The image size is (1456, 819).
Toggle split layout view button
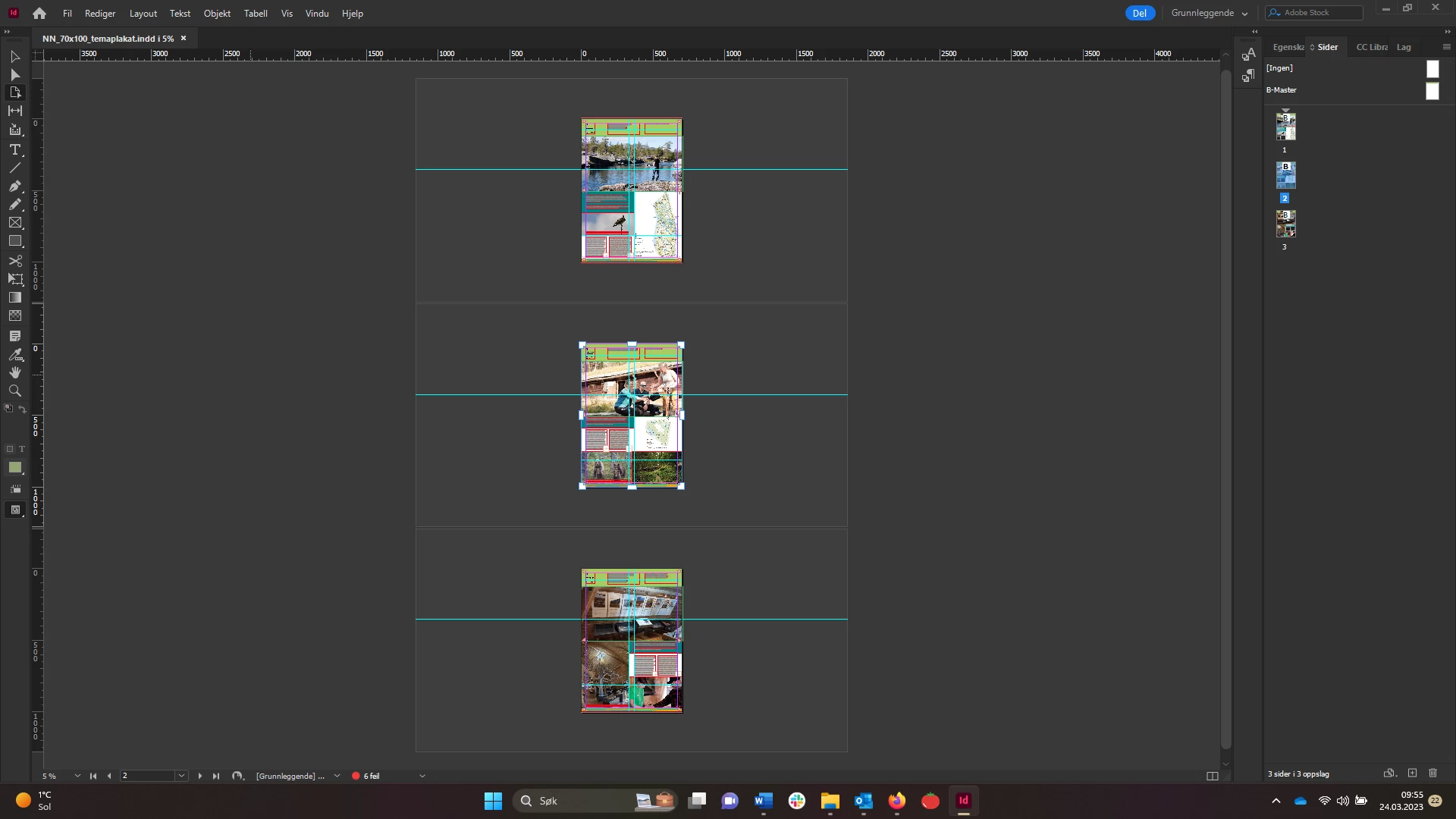point(1212,776)
